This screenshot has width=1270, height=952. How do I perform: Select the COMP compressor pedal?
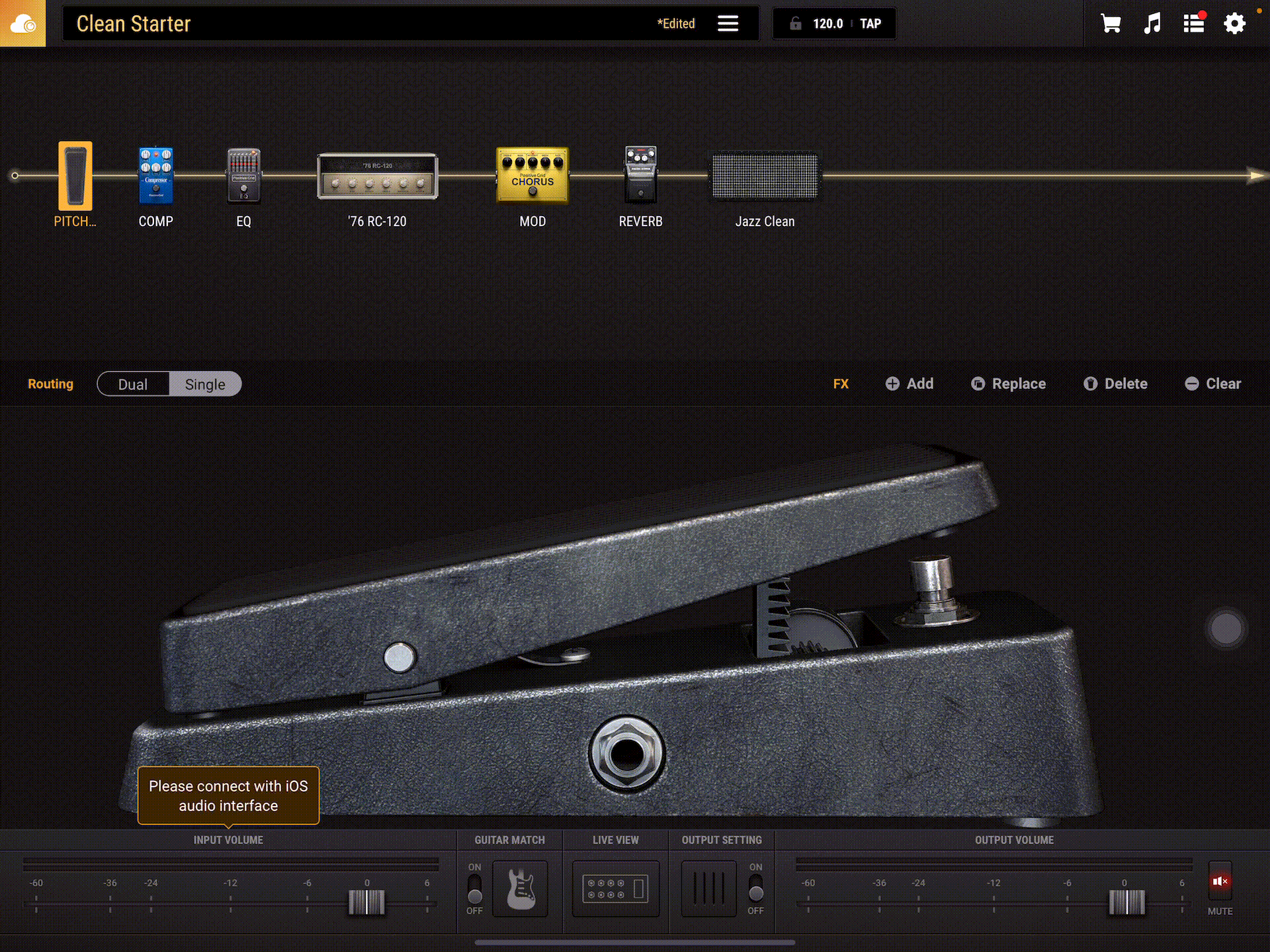[x=155, y=176]
